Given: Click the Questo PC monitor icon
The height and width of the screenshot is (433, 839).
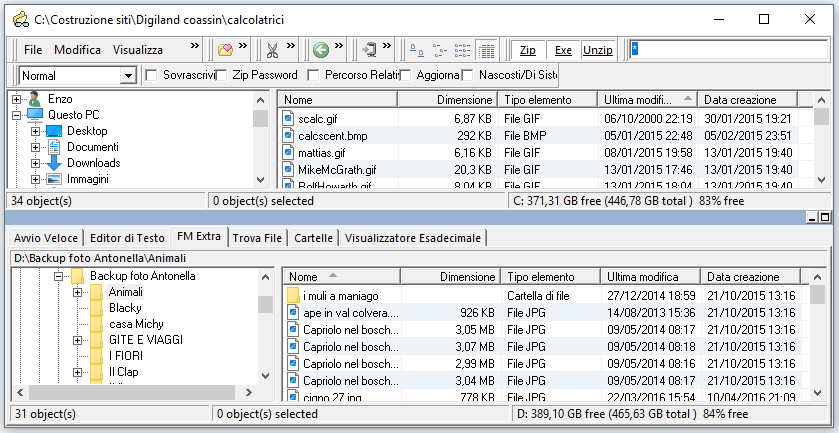Looking at the screenshot, I should click(x=35, y=115).
